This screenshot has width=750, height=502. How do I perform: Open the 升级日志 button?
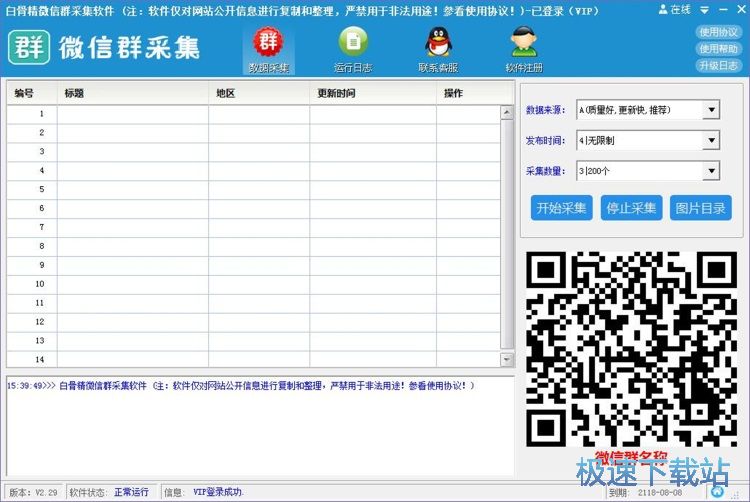tap(718, 65)
